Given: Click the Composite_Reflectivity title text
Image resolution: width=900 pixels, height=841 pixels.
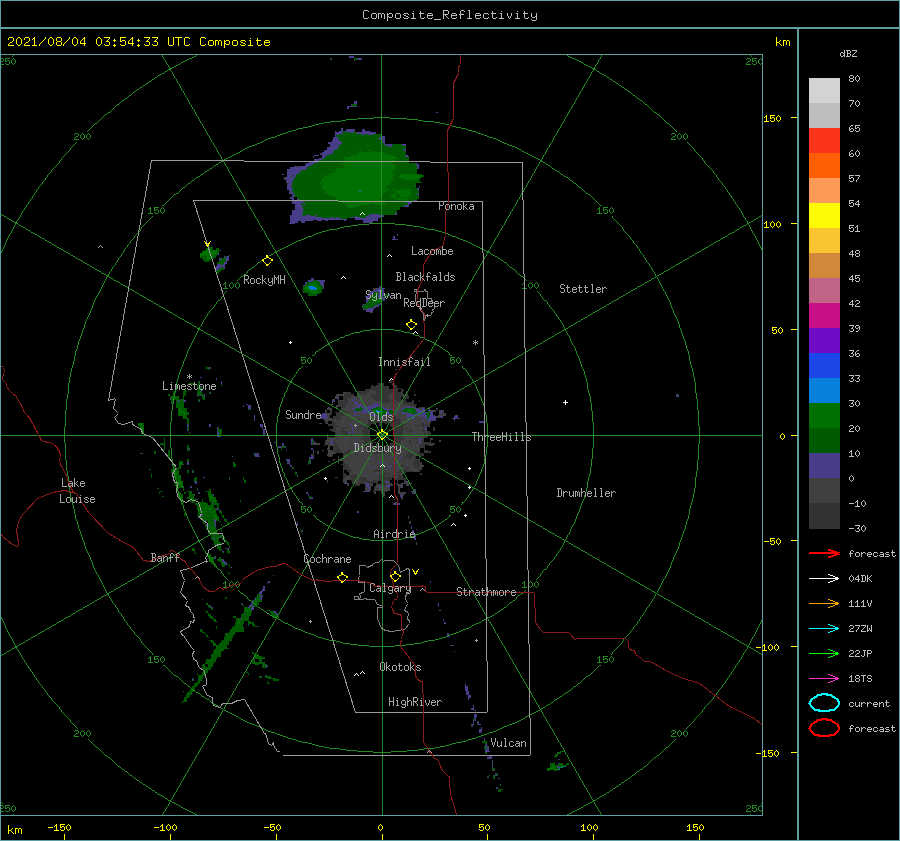Looking at the screenshot, I should click(449, 15).
